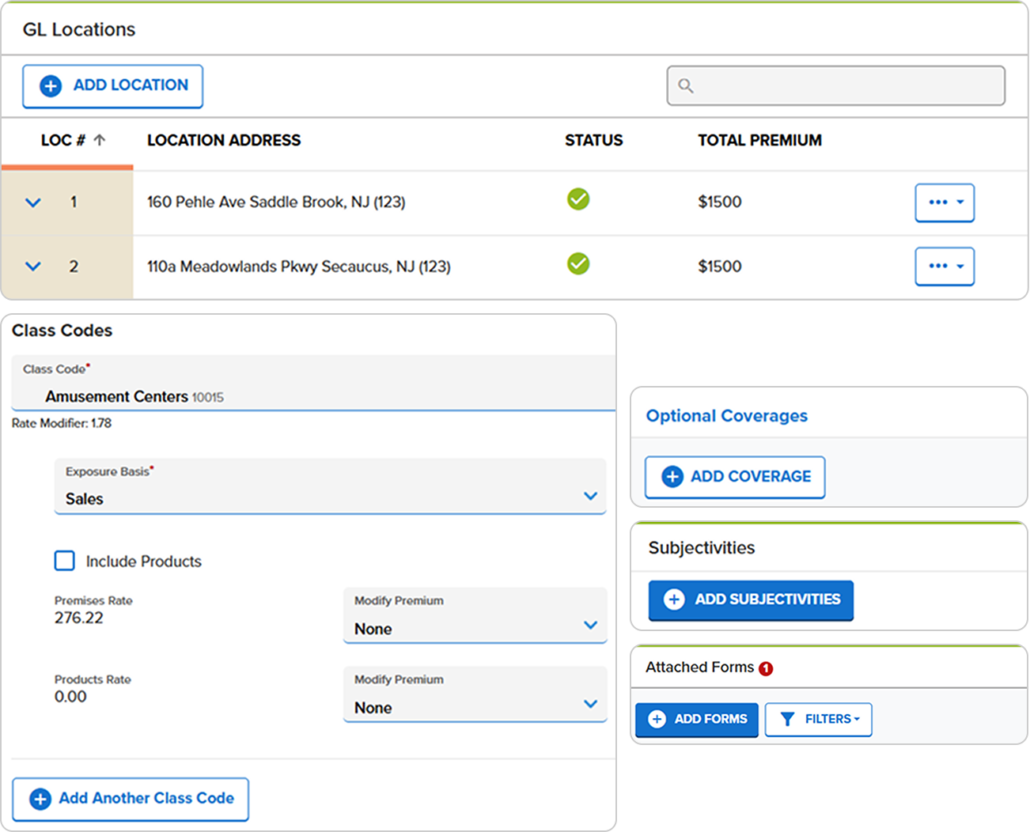Click the red Attached Forms count badge
Viewport: 1030px width, 832px height.
(x=766, y=668)
